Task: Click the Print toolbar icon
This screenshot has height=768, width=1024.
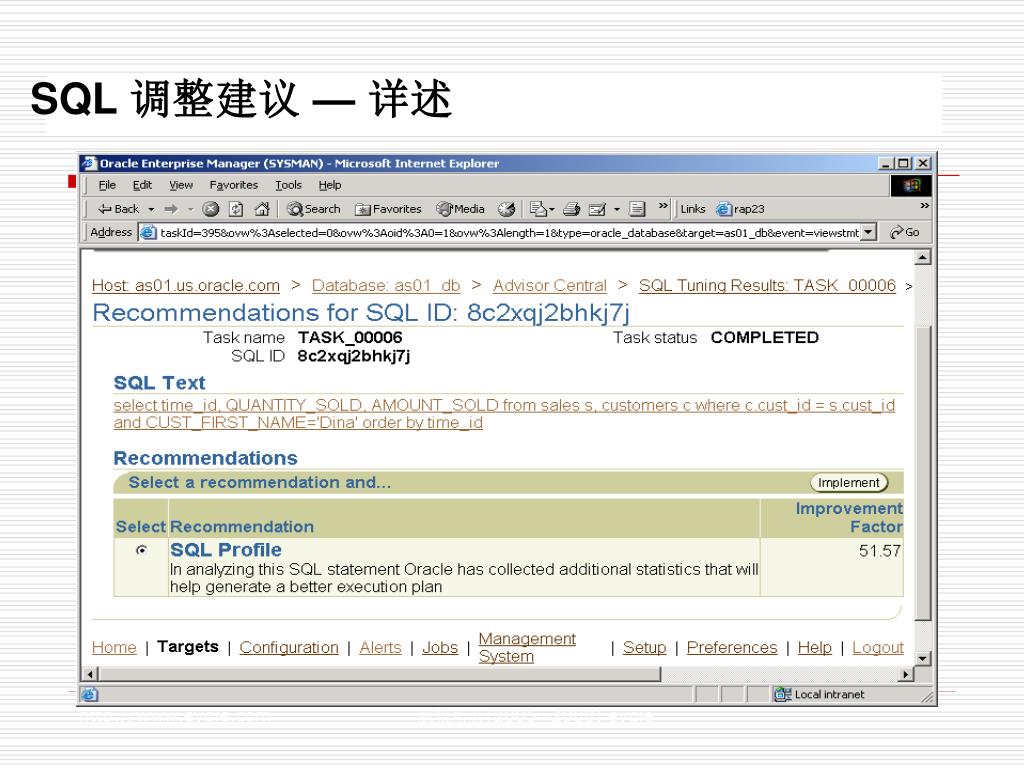Action: [x=571, y=209]
